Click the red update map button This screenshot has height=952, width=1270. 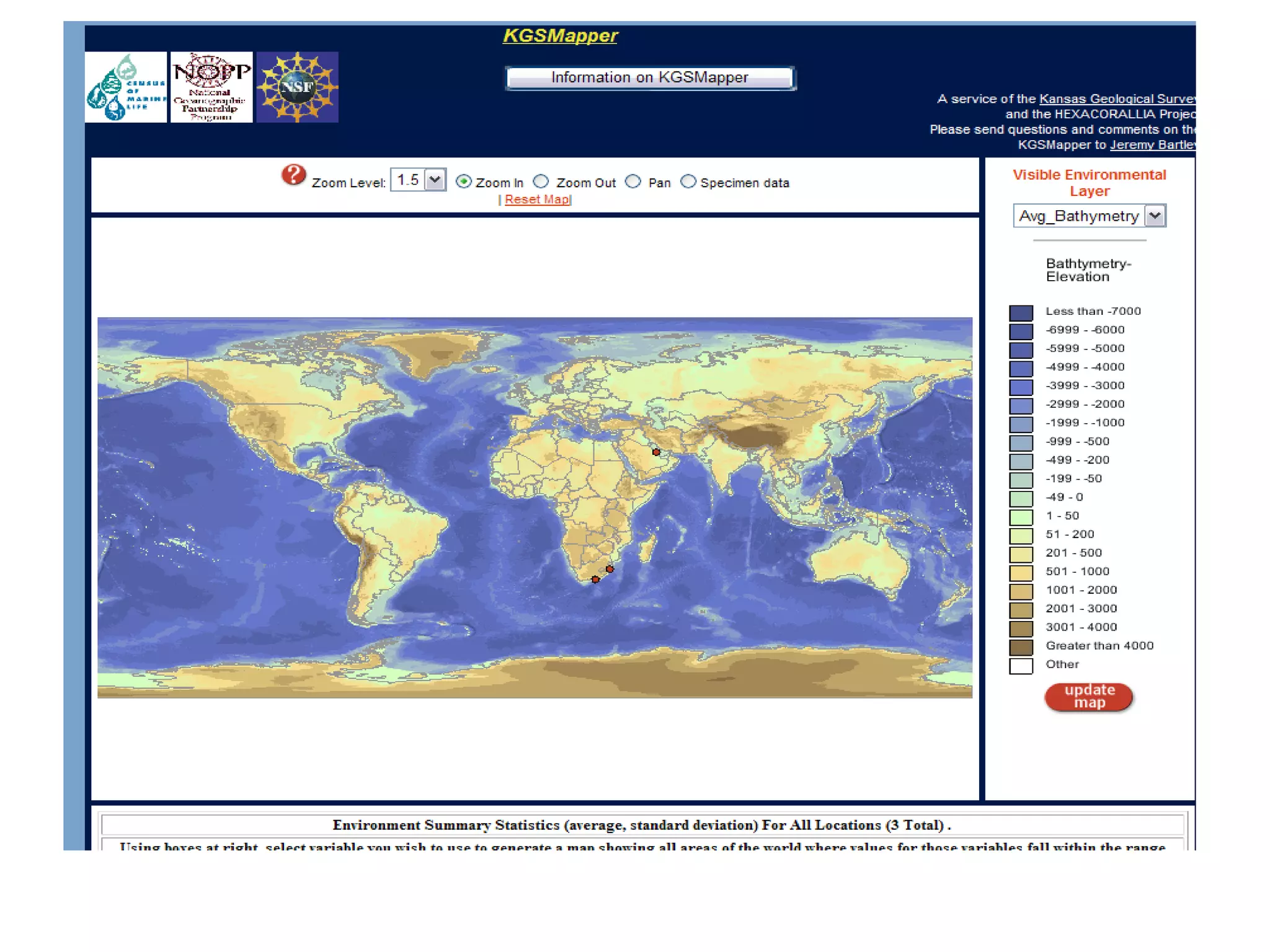[x=1089, y=697]
